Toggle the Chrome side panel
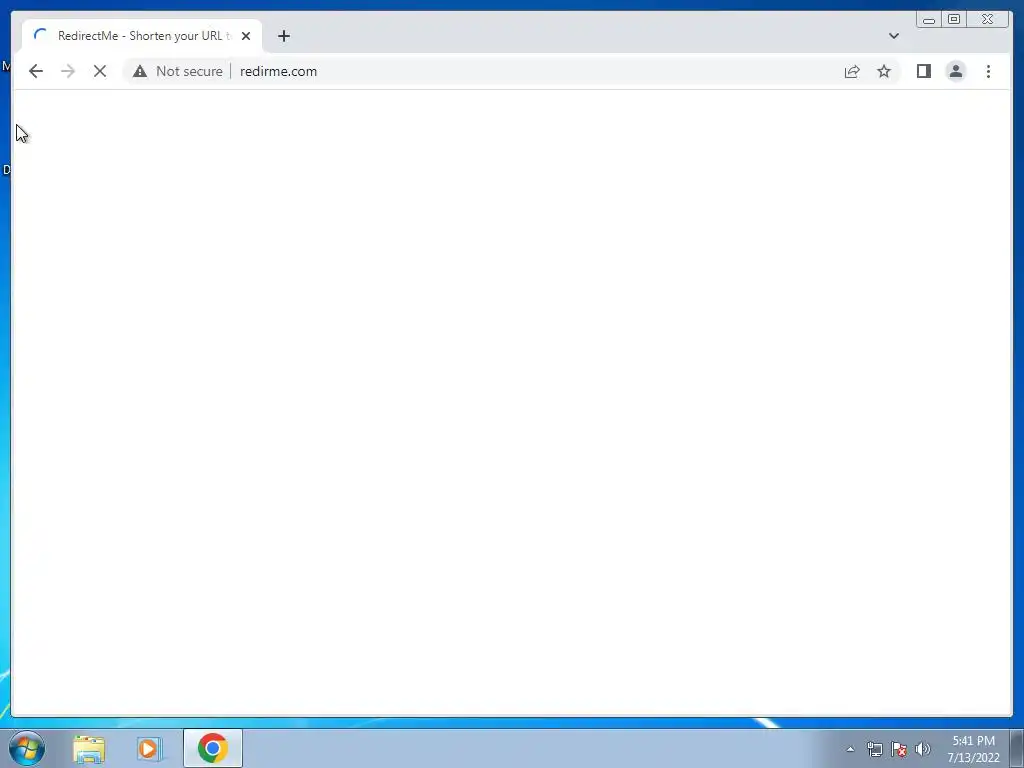 pyautogui.click(x=923, y=71)
